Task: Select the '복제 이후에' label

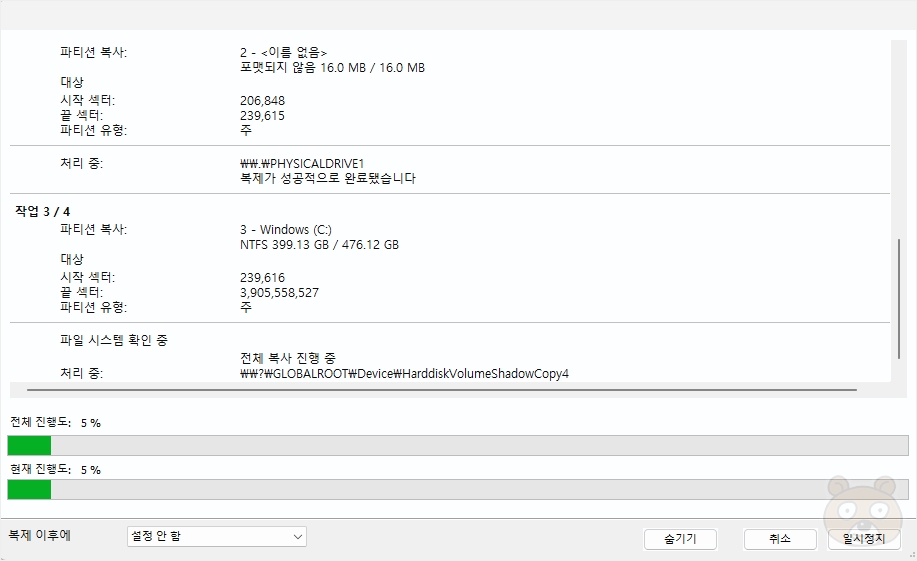Action: coord(39,535)
